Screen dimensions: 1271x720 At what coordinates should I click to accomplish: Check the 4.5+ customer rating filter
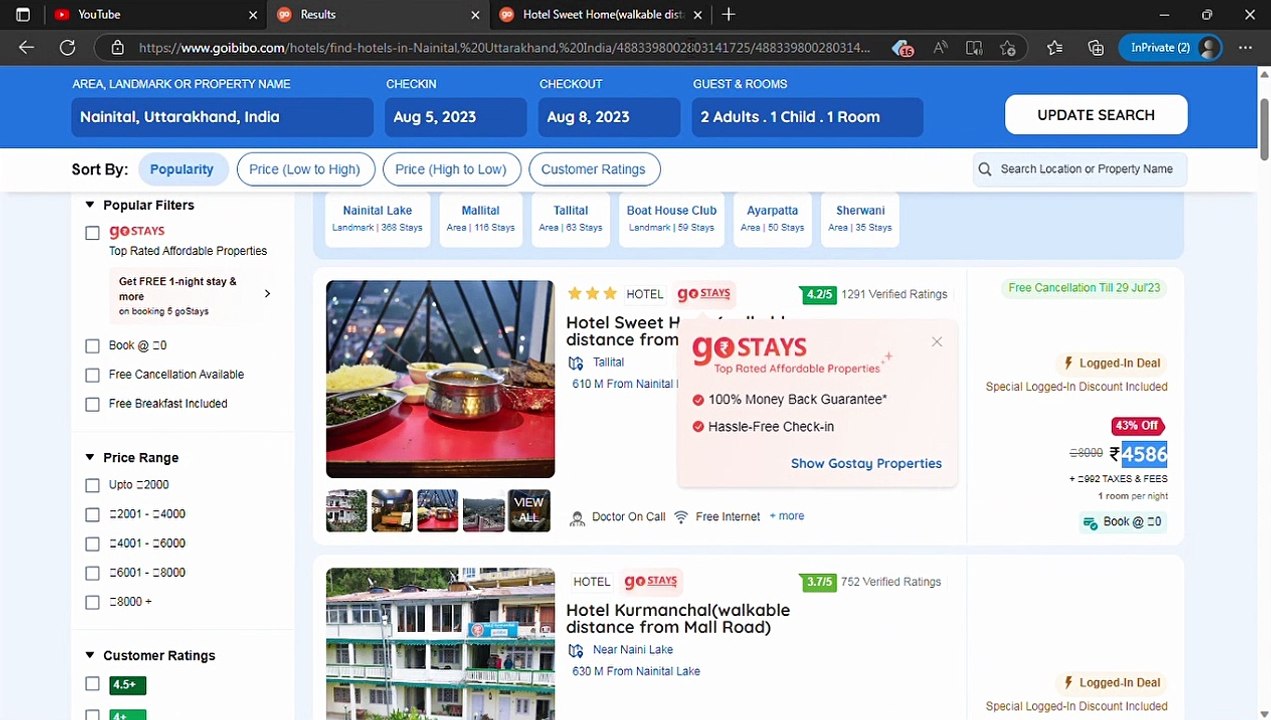click(x=92, y=684)
